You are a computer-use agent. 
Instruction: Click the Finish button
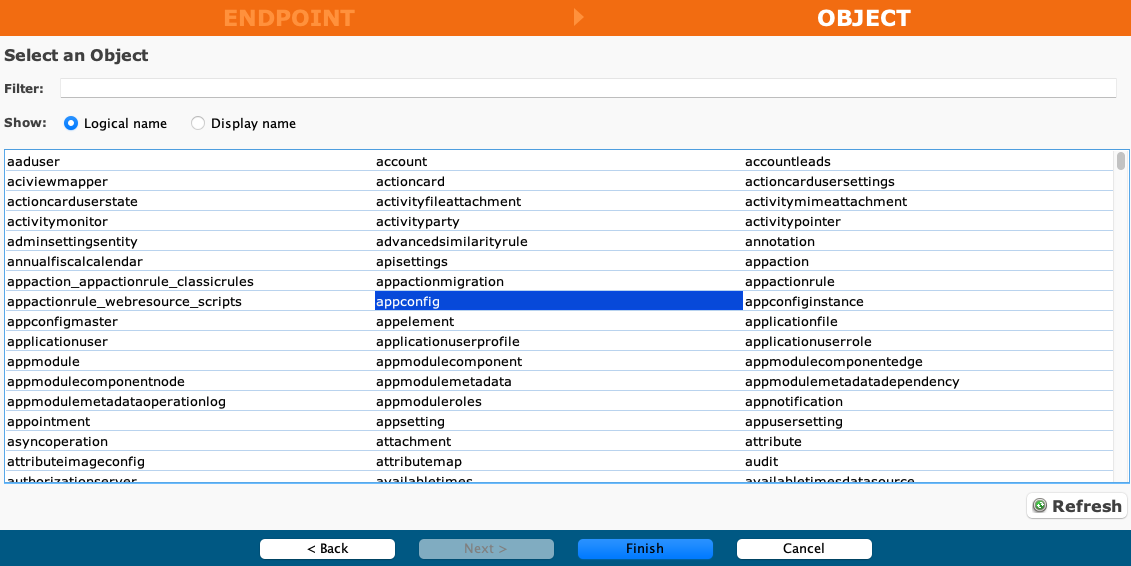(x=645, y=549)
